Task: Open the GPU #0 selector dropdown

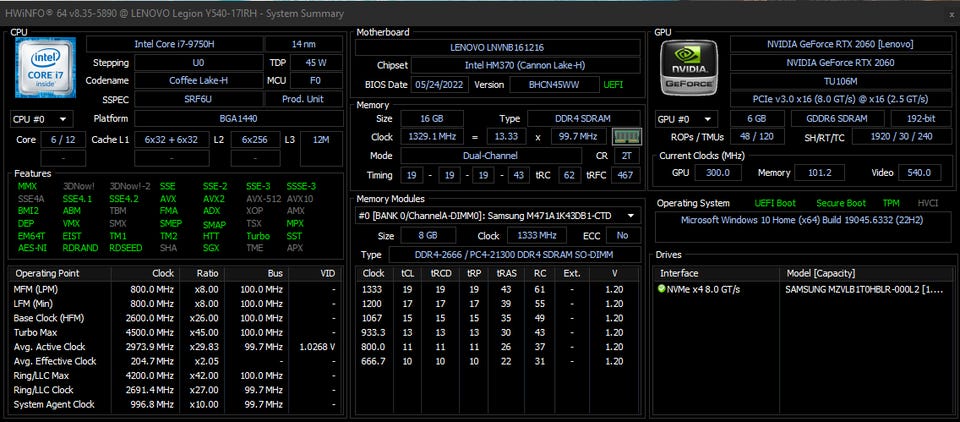Action: point(686,119)
